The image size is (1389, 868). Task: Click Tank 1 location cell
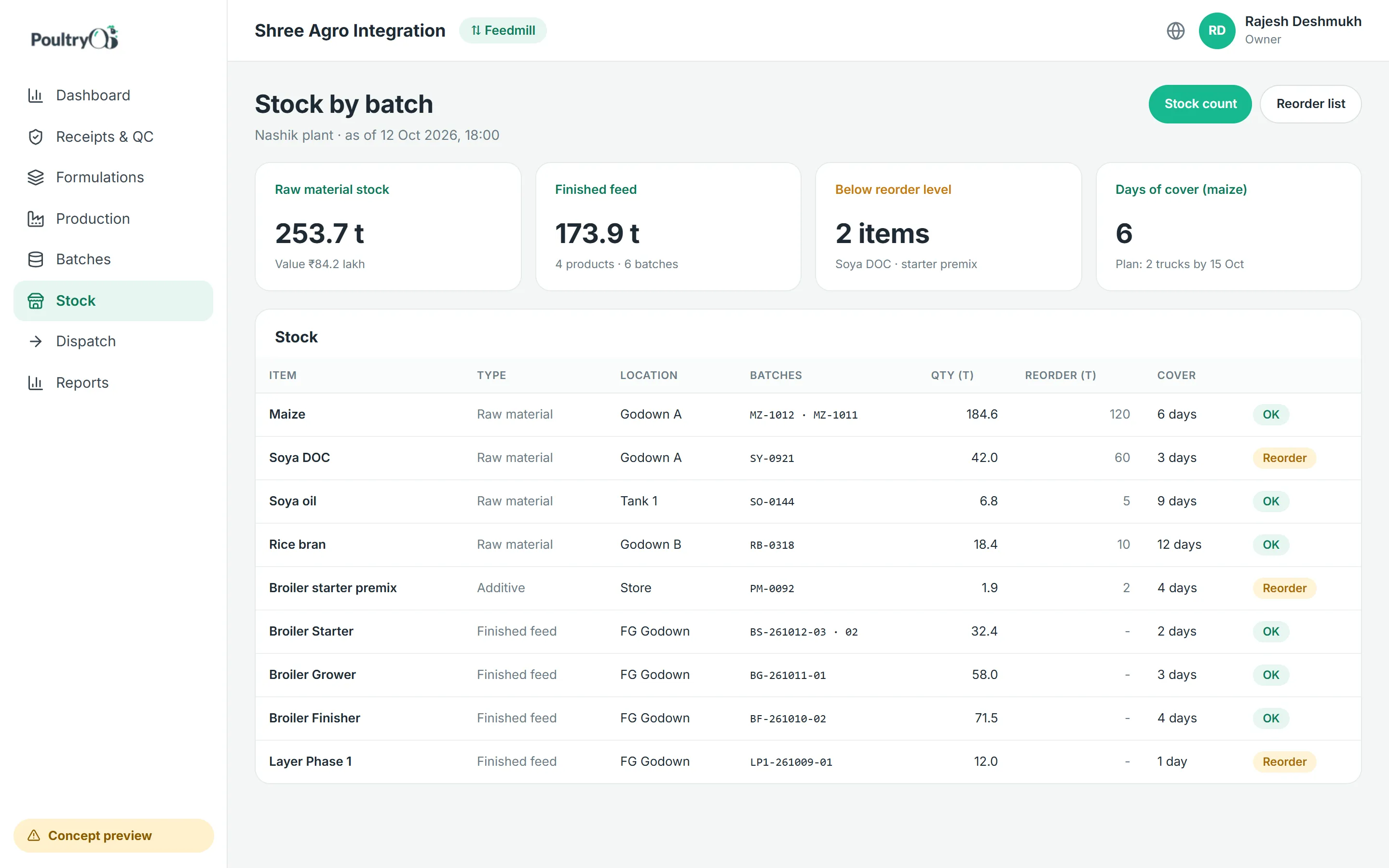638,501
